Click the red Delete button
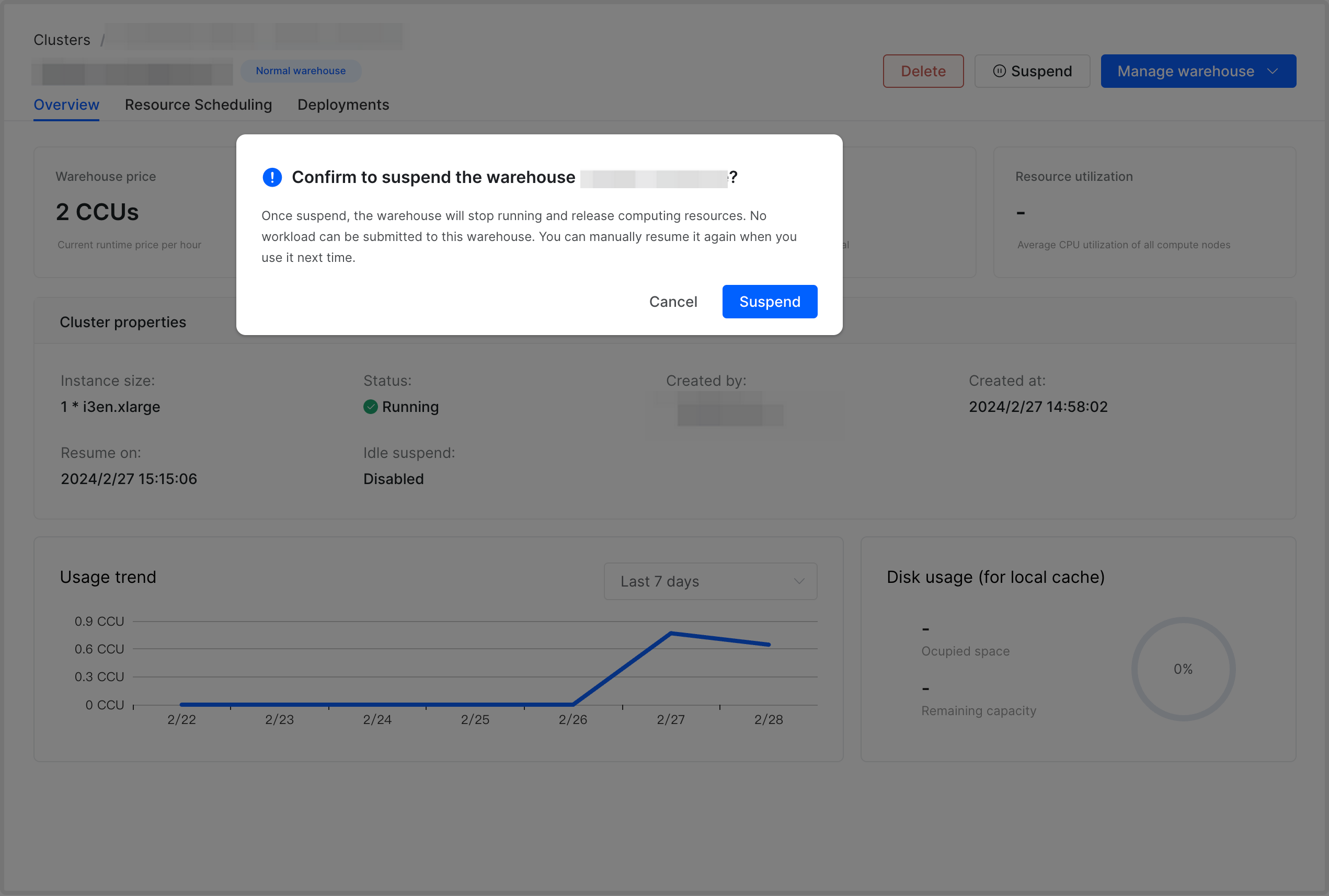The width and height of the screenshot is (1329, 896). [923, 71]
